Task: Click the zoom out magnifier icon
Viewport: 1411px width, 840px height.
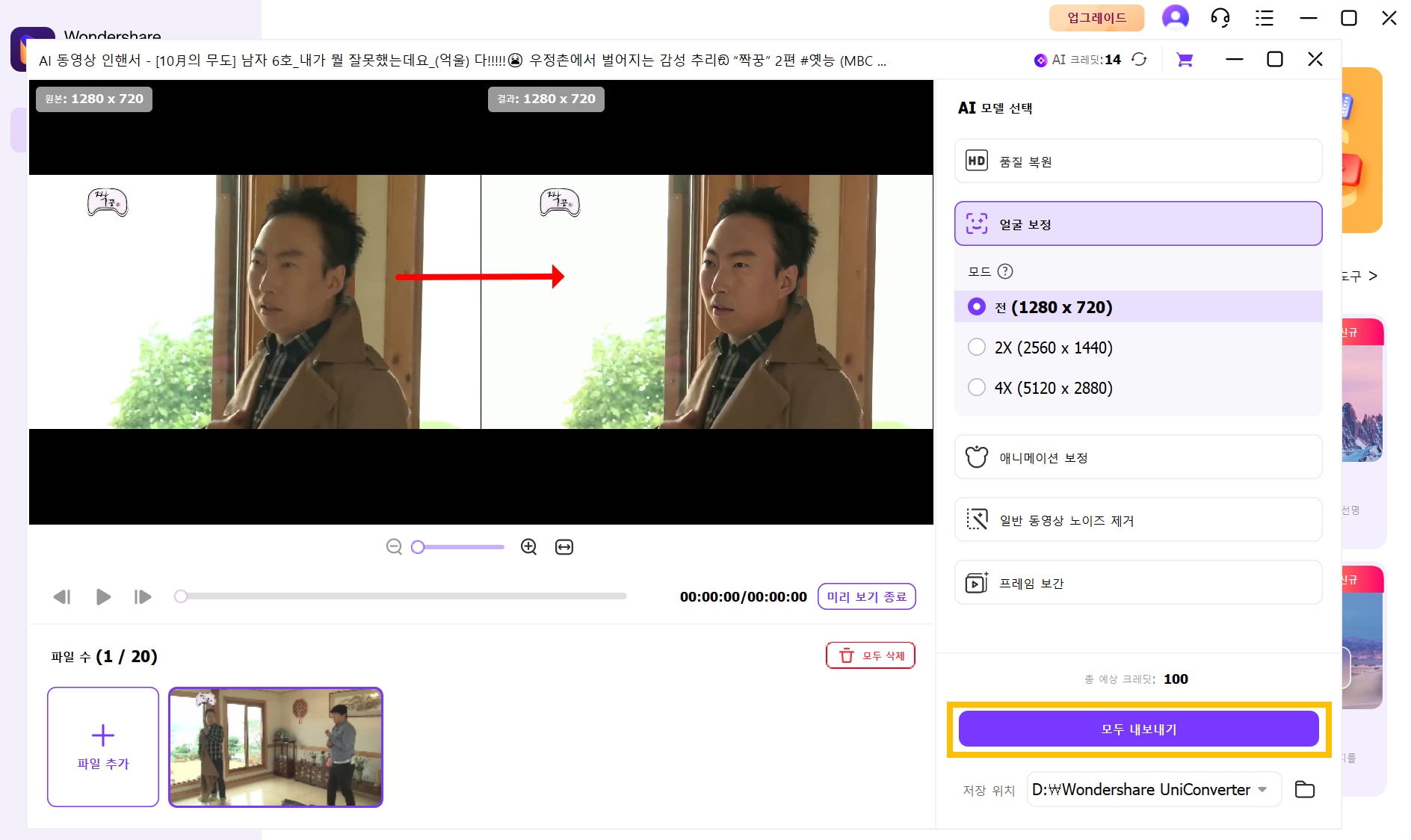Action: click(x=394, y=547)
